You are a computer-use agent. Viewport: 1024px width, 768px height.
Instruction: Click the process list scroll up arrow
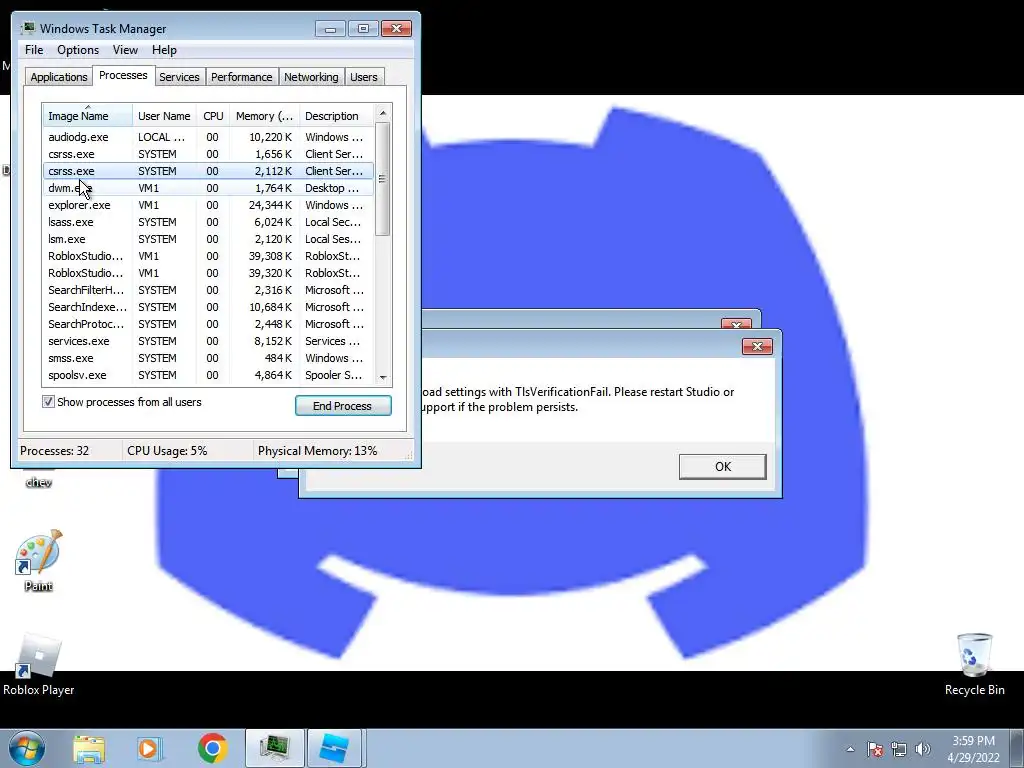pyautogui.click(x=383, y=113)
